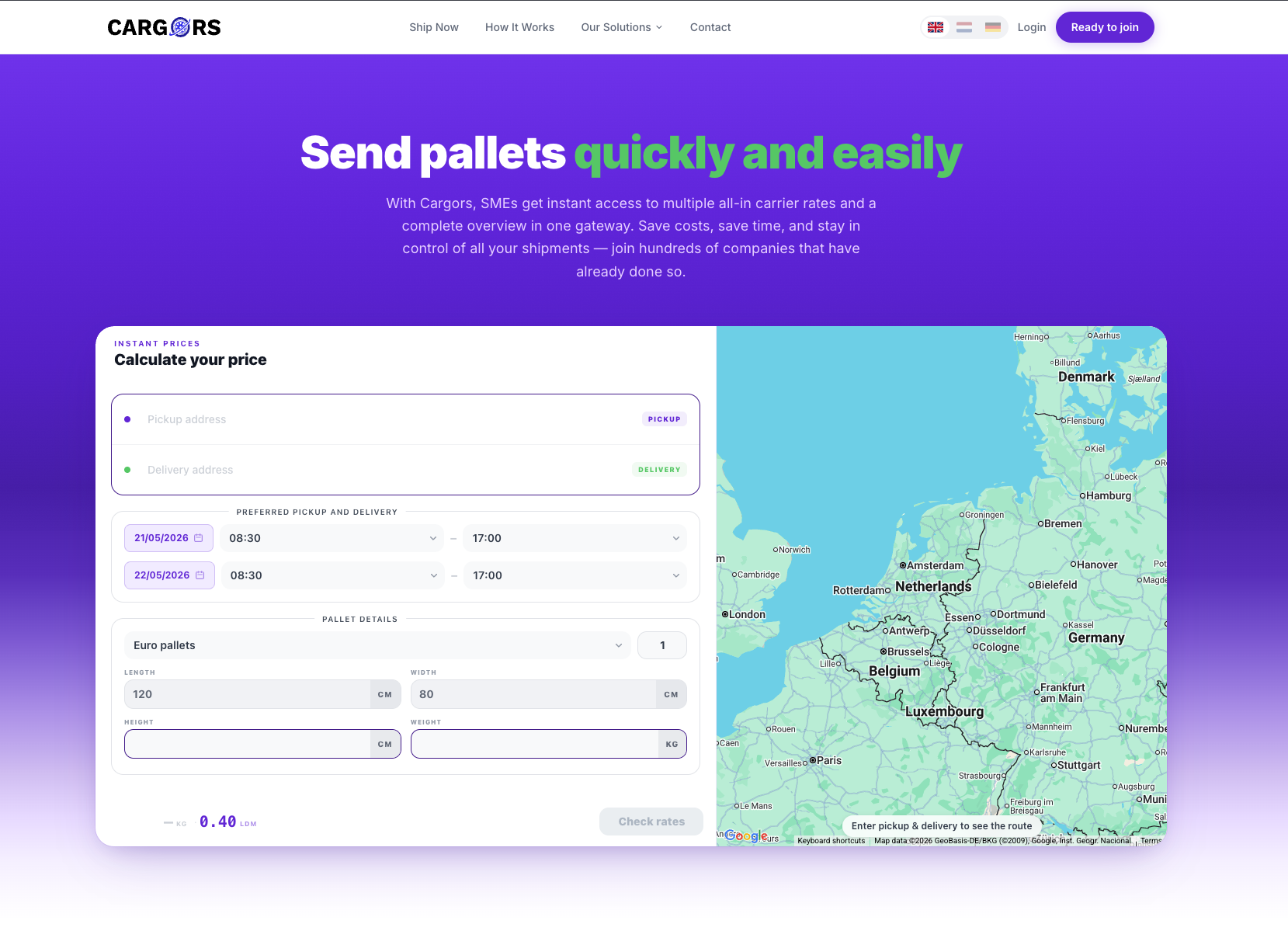Expand Our Solutions menu
This screenshot has width=1288, height=931.
pos(622,27)
